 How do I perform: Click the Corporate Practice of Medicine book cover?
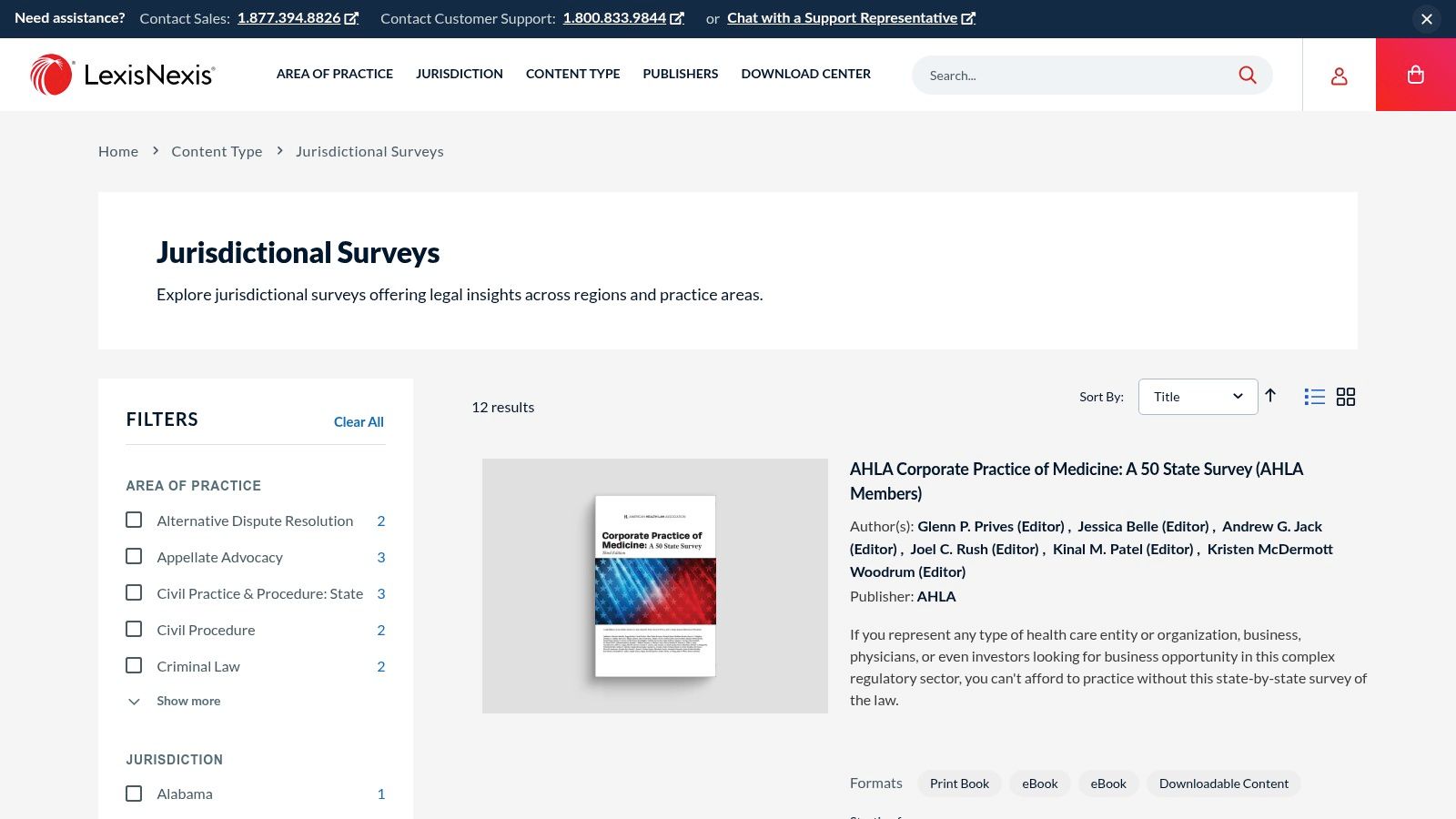click(x=655, y=585)
